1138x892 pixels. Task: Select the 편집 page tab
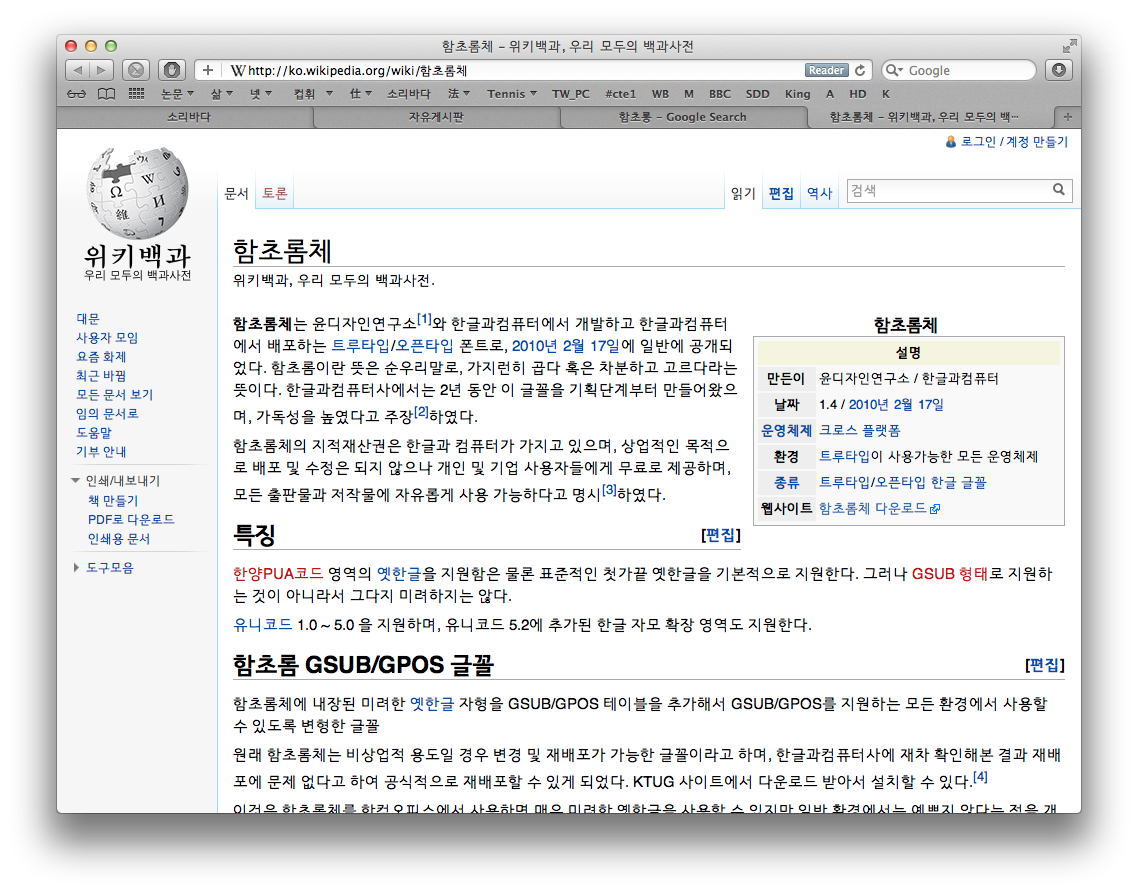781,193
